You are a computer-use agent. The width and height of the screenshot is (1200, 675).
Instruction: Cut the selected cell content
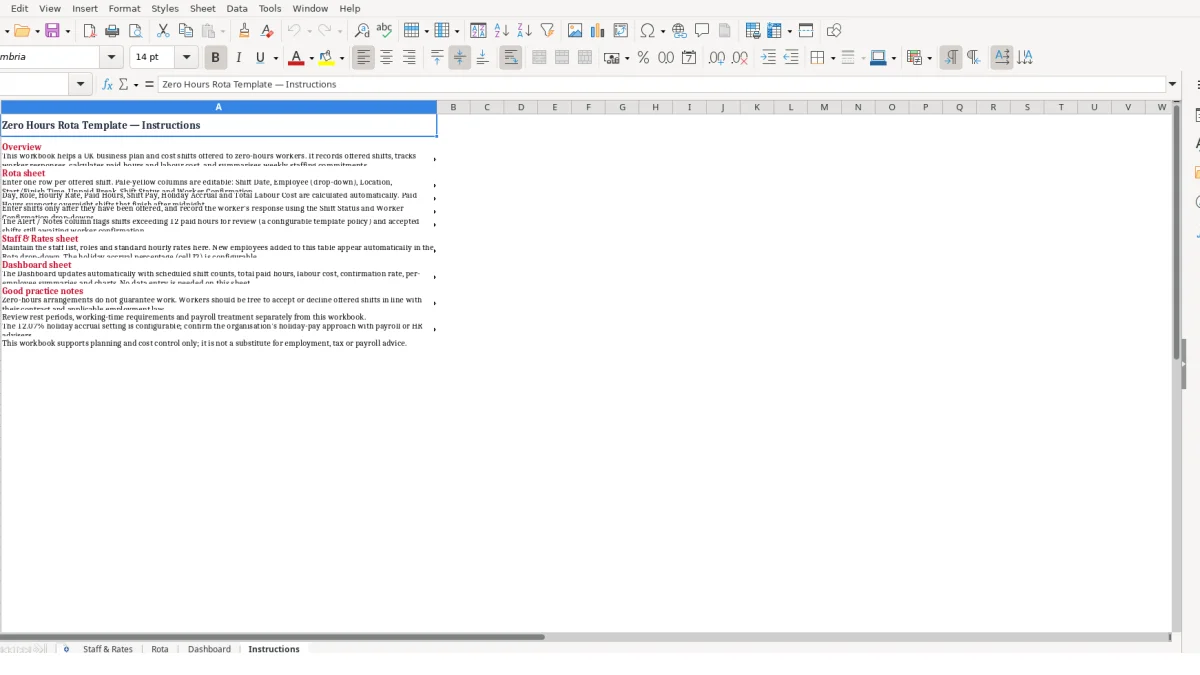click(x=163, y=31)
